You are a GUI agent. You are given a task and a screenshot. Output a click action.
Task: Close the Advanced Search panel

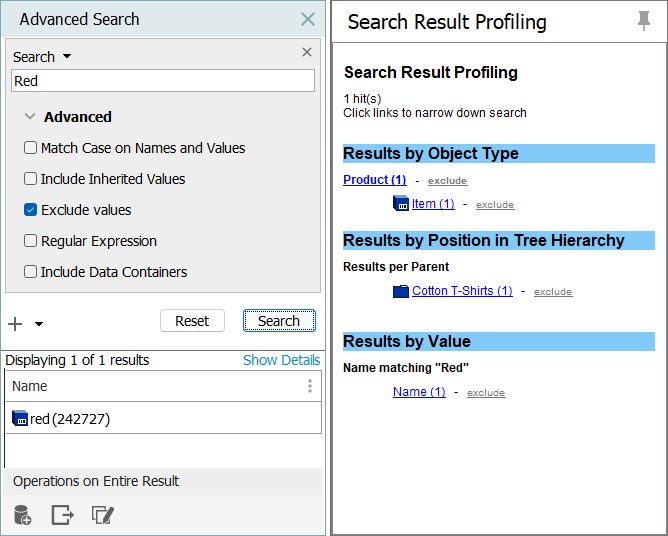(307, 19)
